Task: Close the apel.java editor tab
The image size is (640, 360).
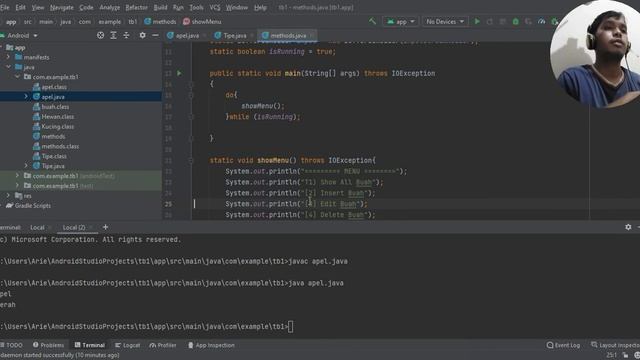Action: (204, 36)
